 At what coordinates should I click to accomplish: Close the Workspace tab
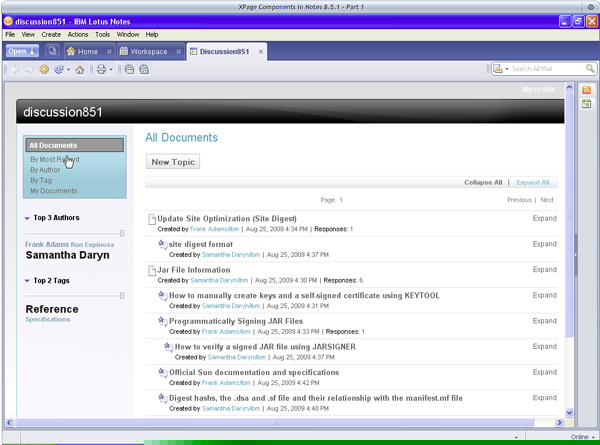point(178,51)
